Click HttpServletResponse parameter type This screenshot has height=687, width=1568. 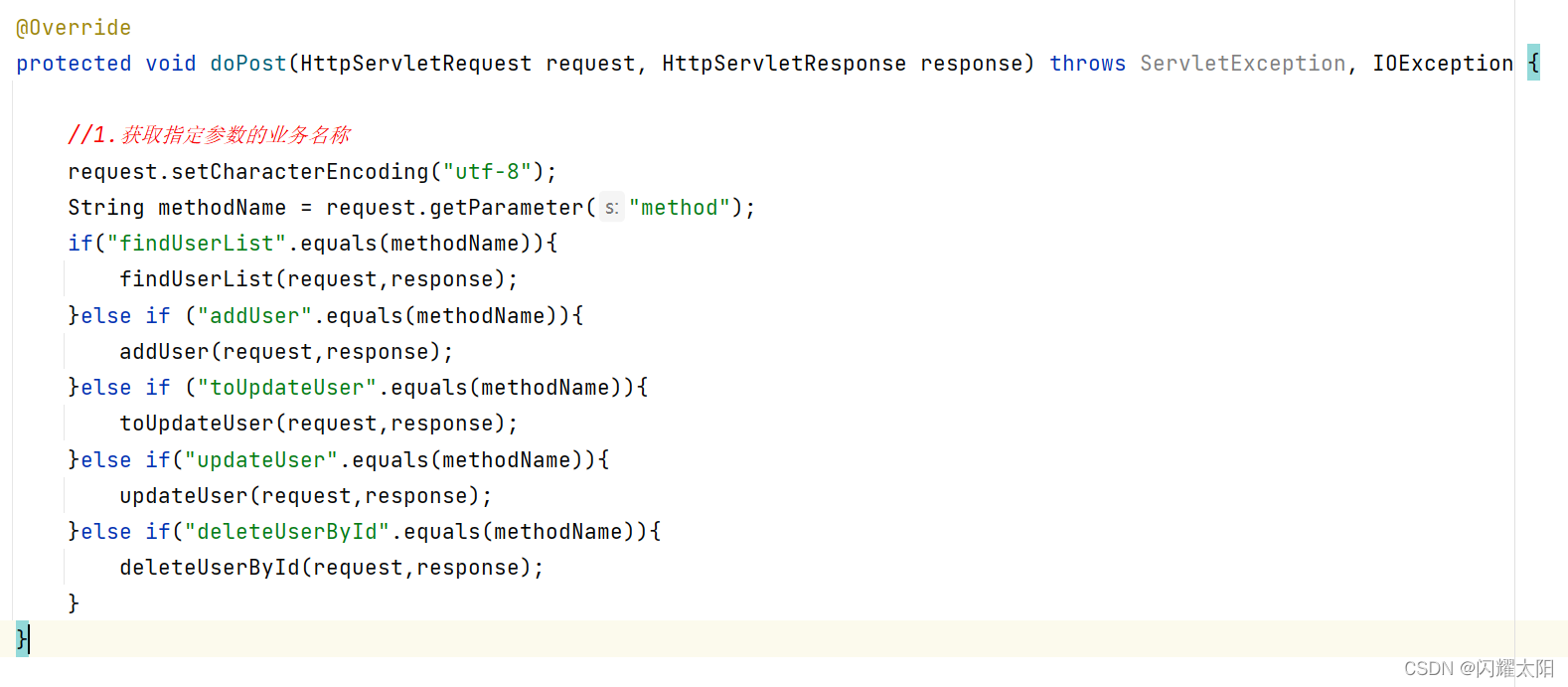click(784, 64)
